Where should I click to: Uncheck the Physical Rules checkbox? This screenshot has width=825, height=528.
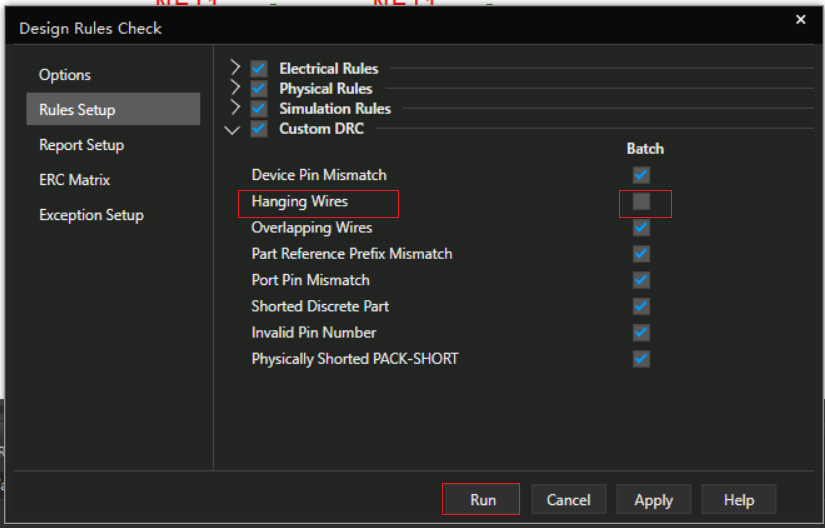[259, 88]
